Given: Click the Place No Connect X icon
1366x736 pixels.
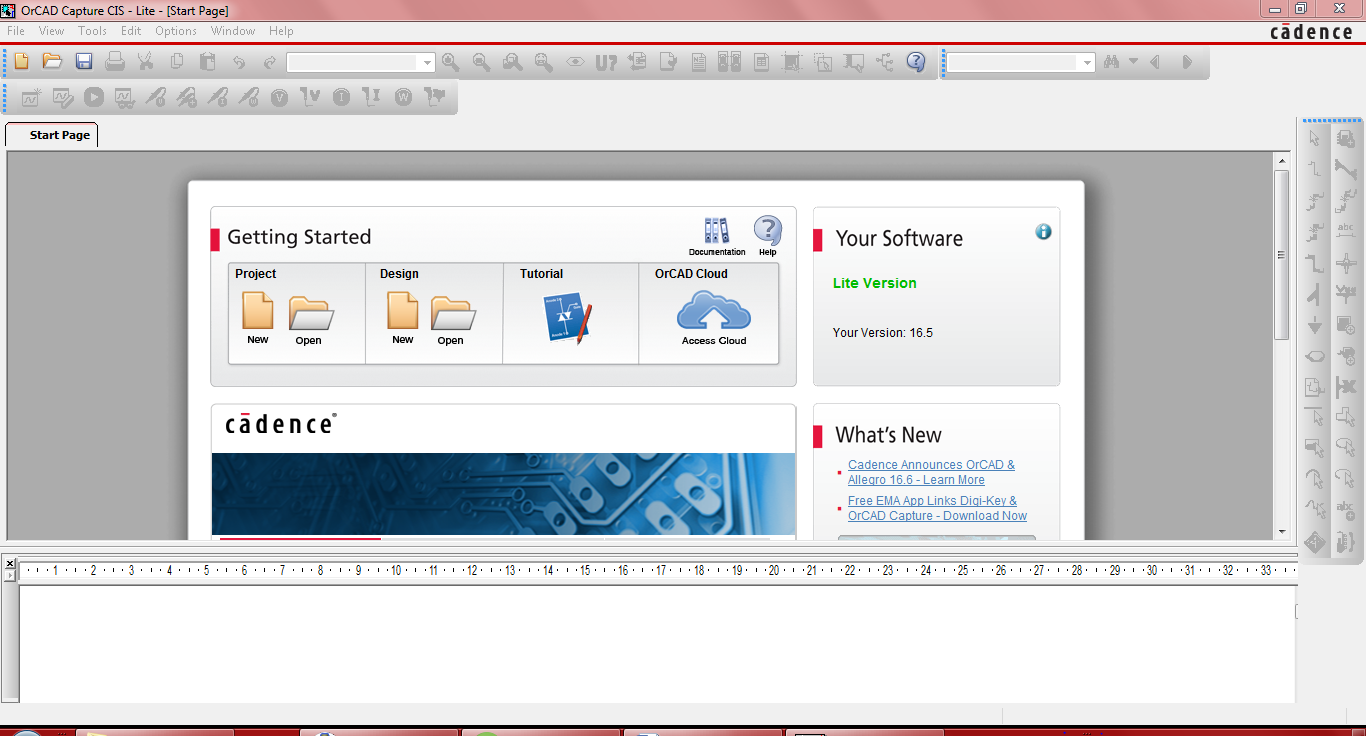Looking at the screenshot, I should tap(1346, 387).
